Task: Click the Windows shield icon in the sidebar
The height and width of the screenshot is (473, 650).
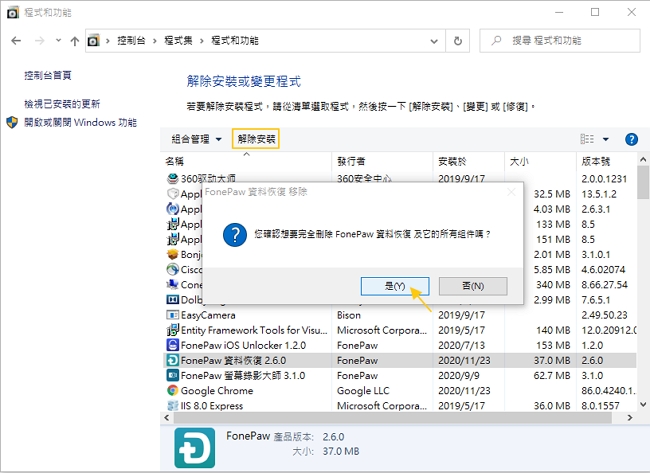Action: [12, 122]
